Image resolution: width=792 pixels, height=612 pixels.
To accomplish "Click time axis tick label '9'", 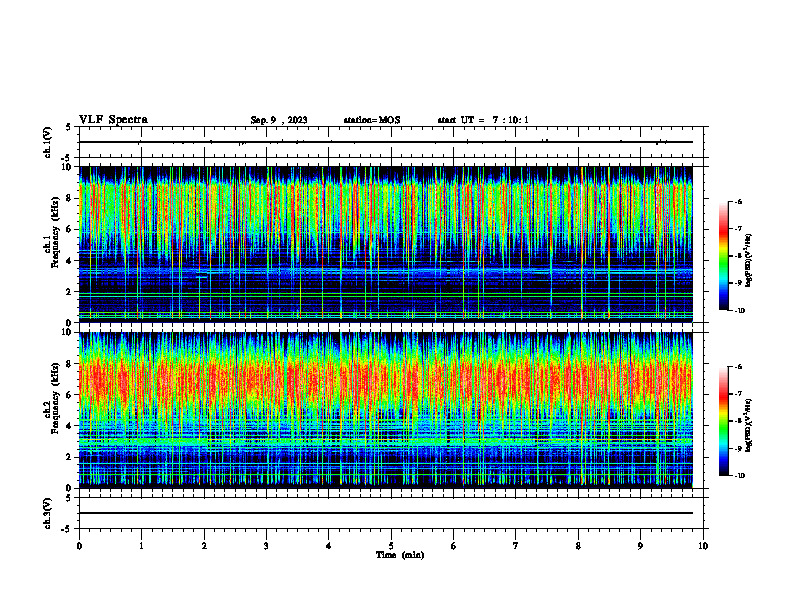I will [x=640, y=546].
